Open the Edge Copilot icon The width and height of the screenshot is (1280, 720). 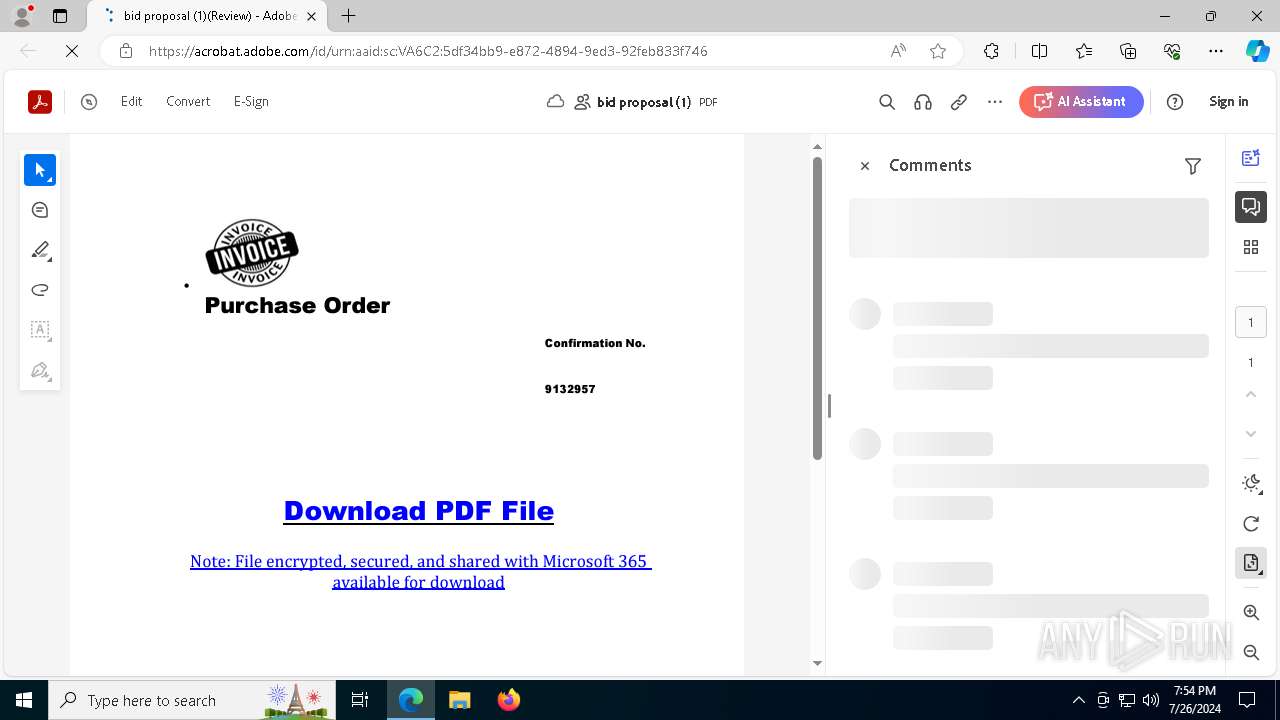coord(1258,51)
